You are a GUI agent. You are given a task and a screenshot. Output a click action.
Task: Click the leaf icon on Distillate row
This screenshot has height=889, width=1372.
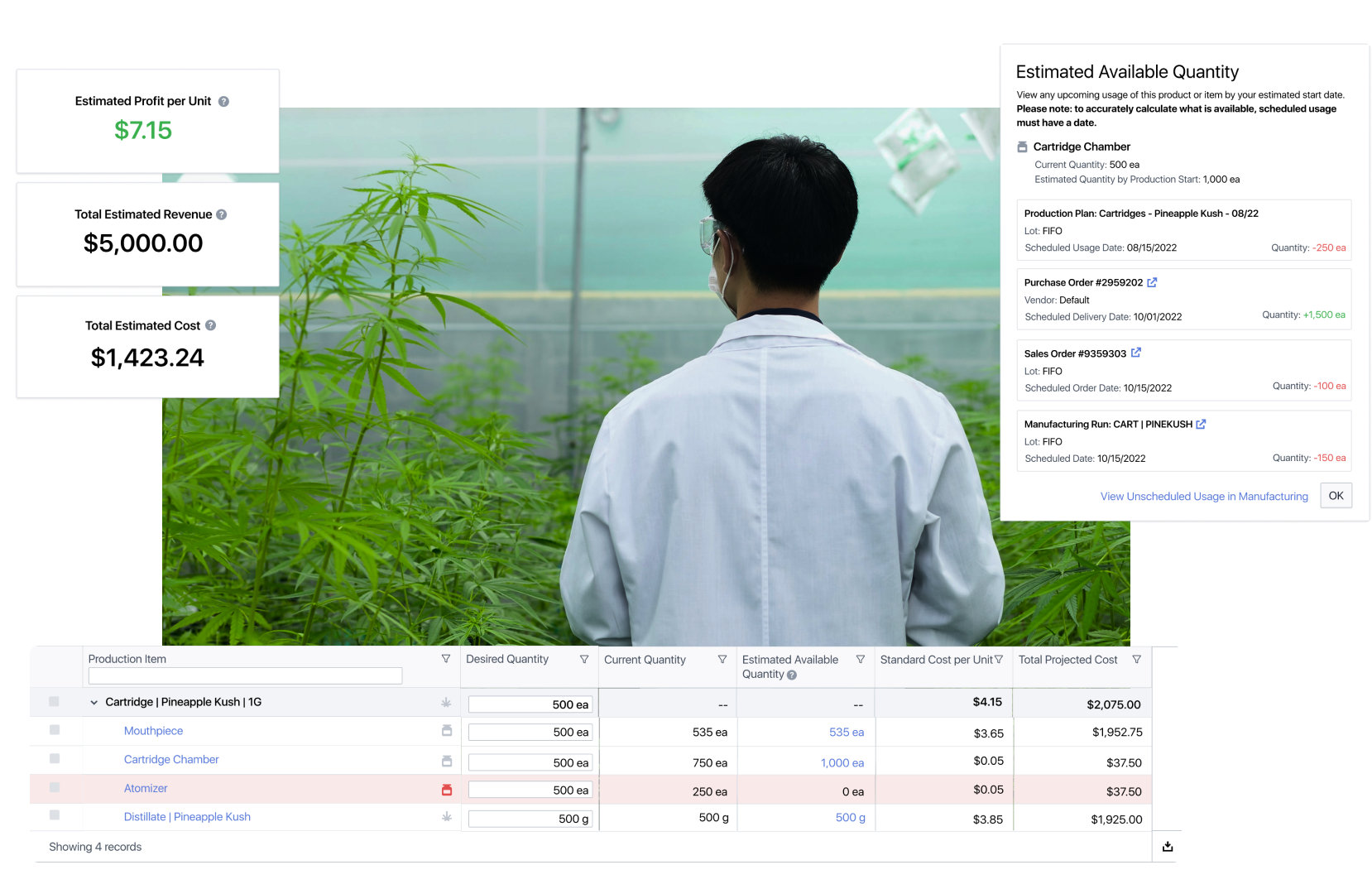447,817
